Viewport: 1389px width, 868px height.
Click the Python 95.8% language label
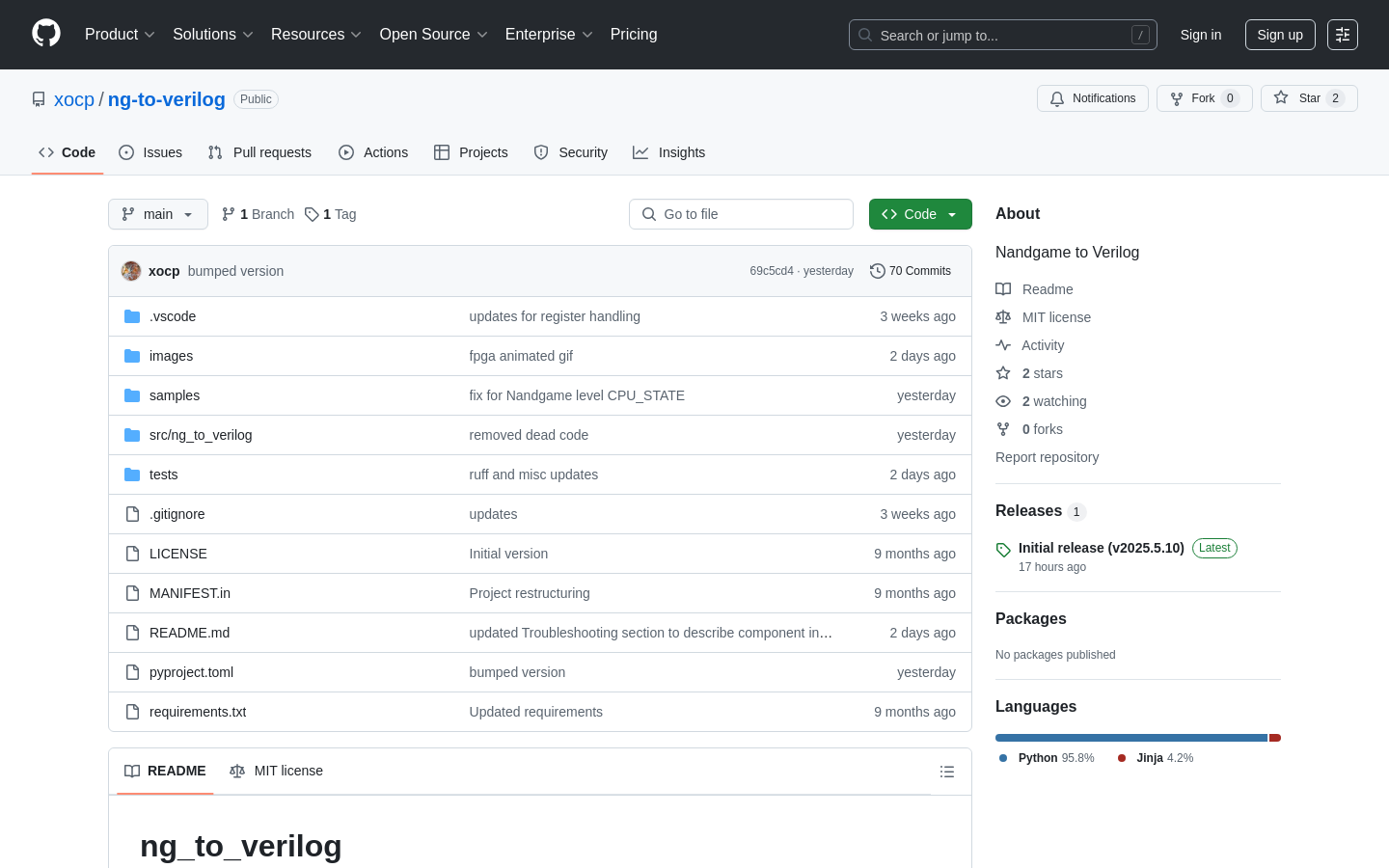coord(1047,758)
